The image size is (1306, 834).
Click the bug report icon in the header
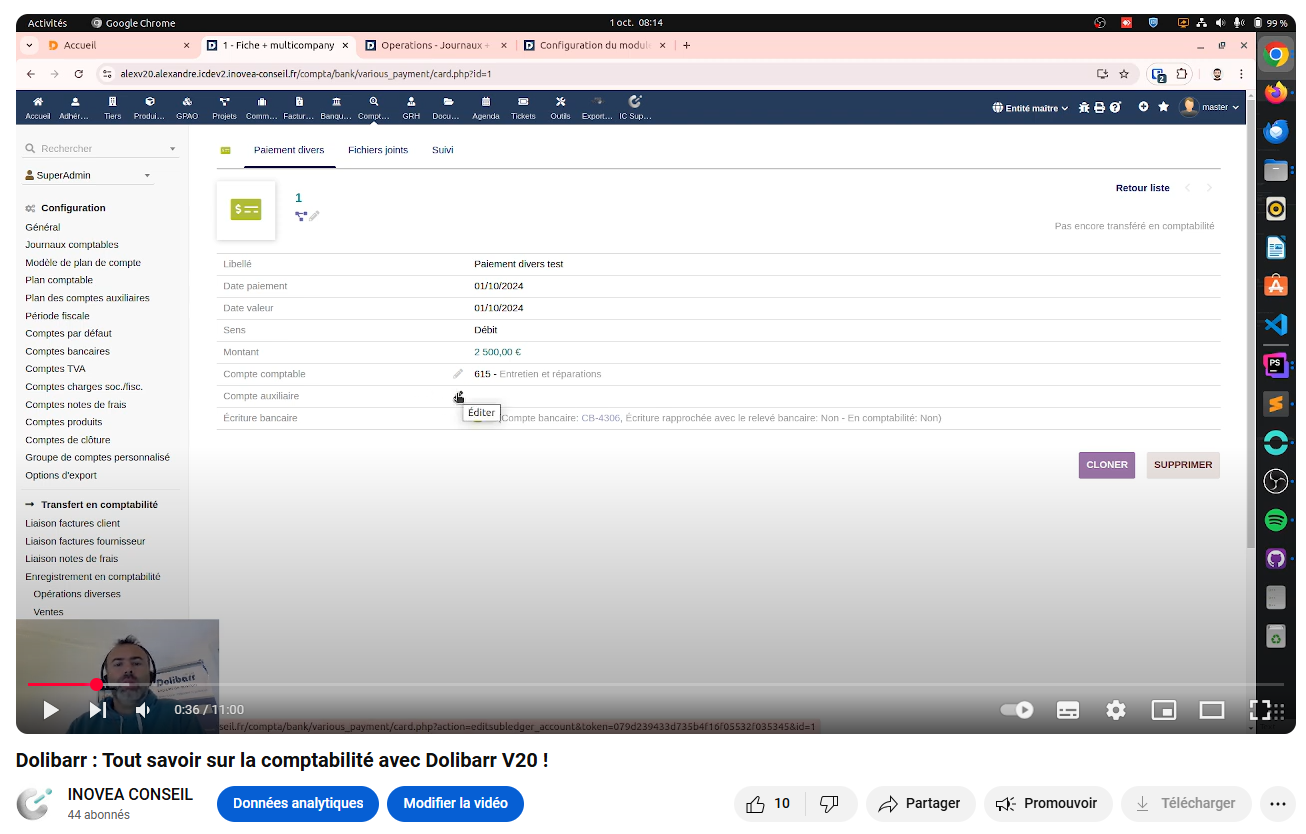pos(1084,107)
